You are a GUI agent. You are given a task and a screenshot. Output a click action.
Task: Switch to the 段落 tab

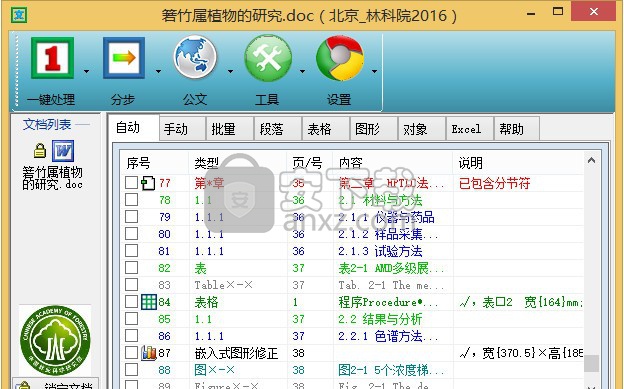pos(278,129)
